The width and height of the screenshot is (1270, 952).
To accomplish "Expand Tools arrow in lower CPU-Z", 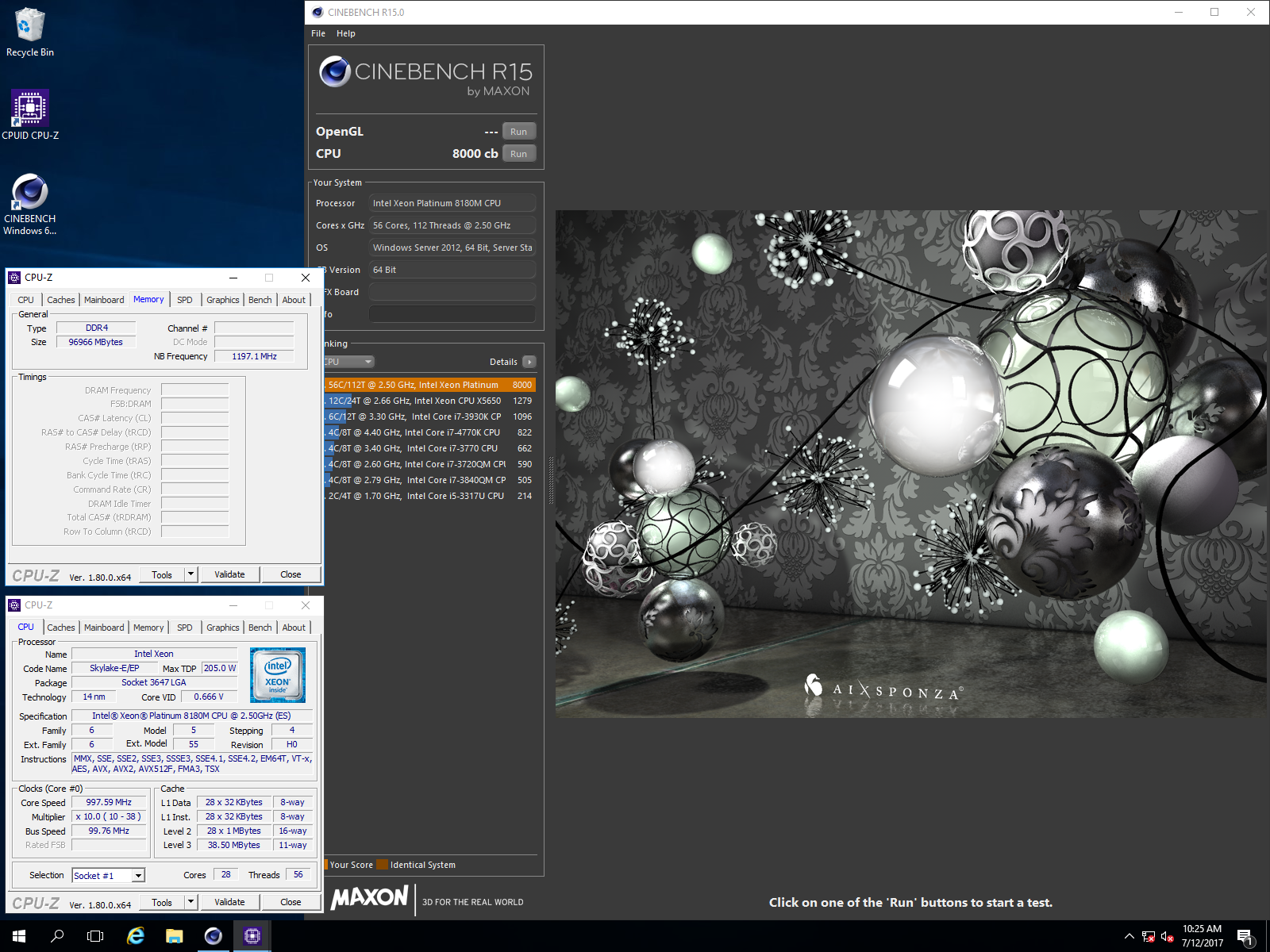I will [190, 902].
